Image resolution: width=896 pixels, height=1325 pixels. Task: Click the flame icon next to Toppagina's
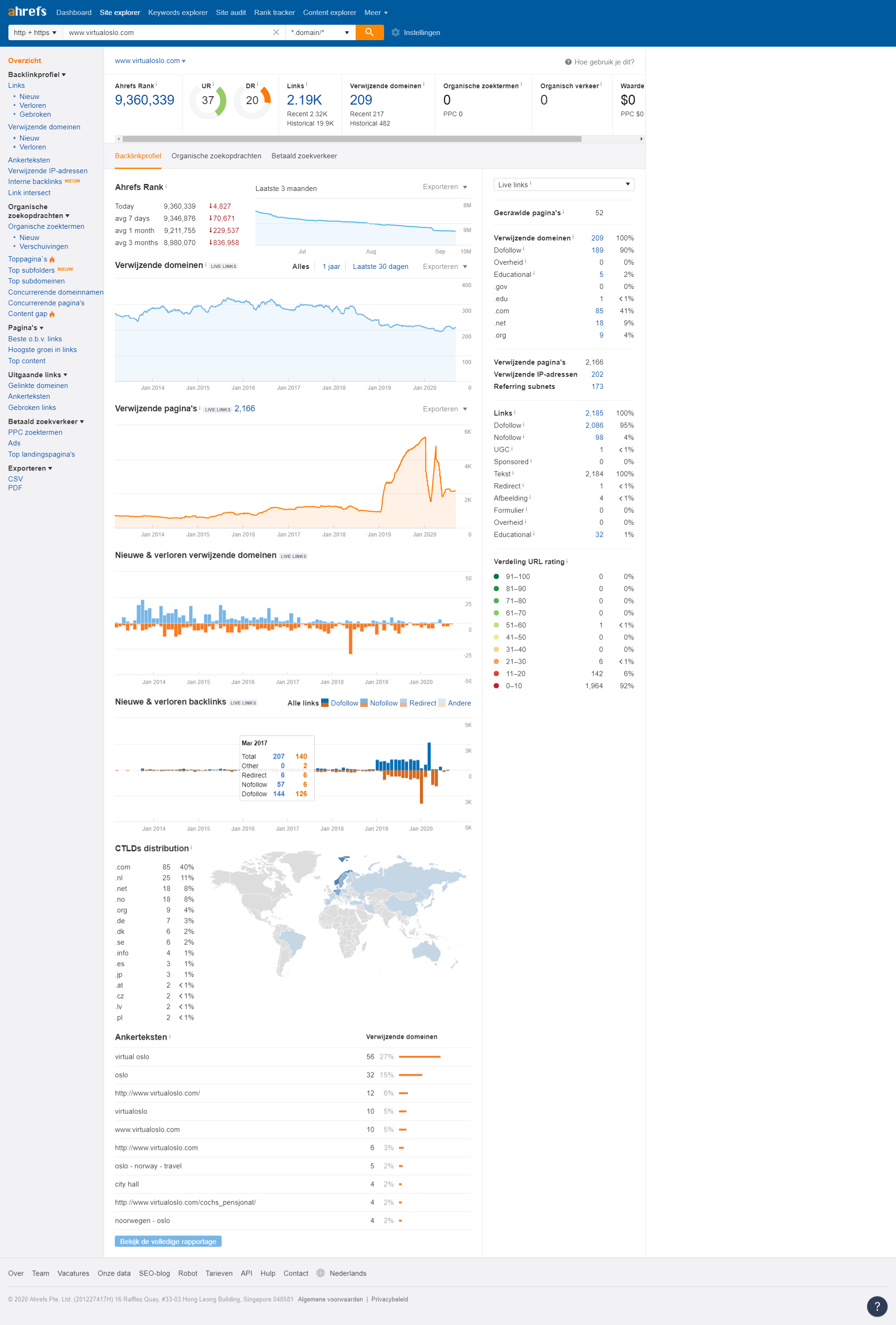(x=52, y=260)
